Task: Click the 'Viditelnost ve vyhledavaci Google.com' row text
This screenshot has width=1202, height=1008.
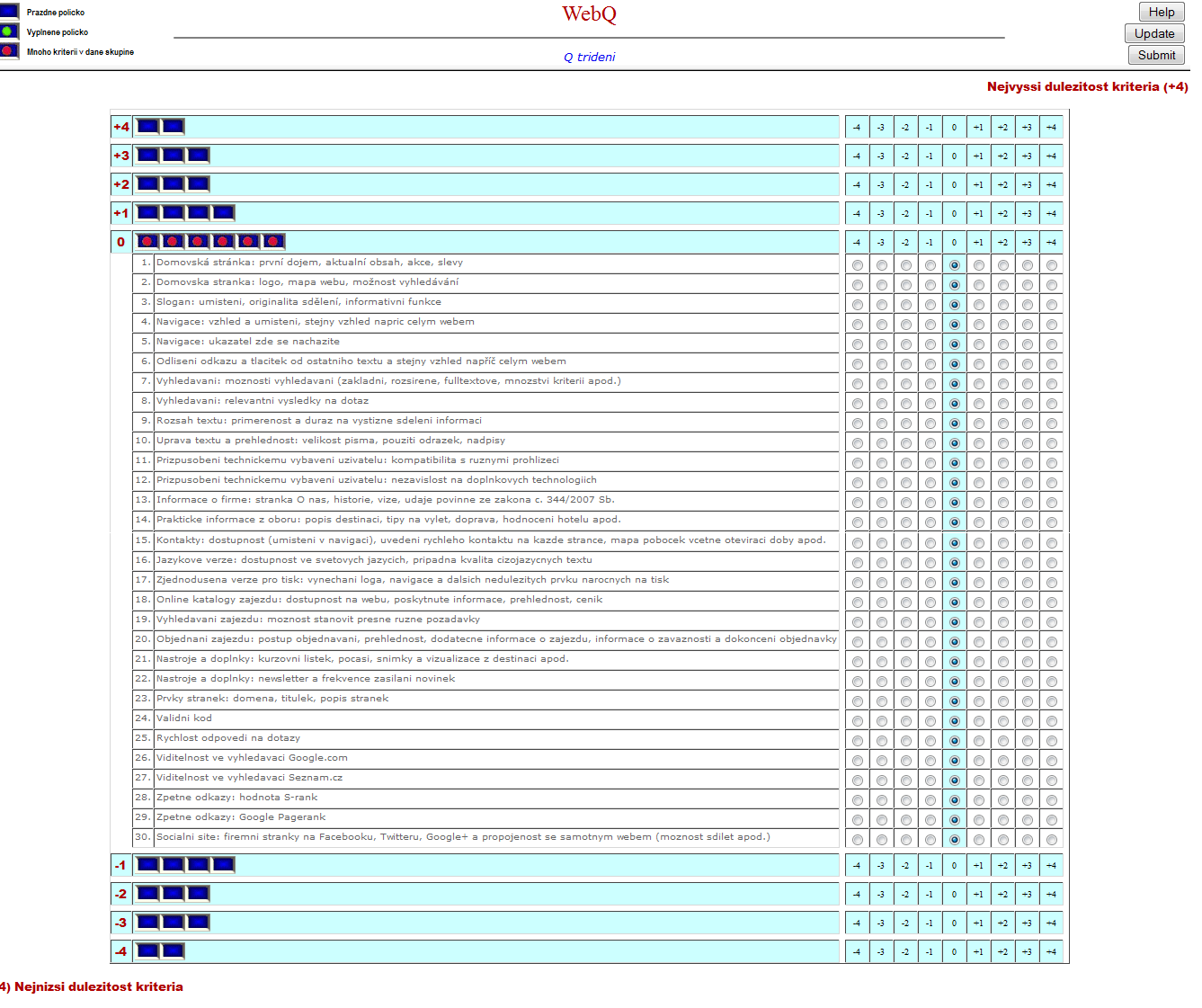Action: [252, 758]
